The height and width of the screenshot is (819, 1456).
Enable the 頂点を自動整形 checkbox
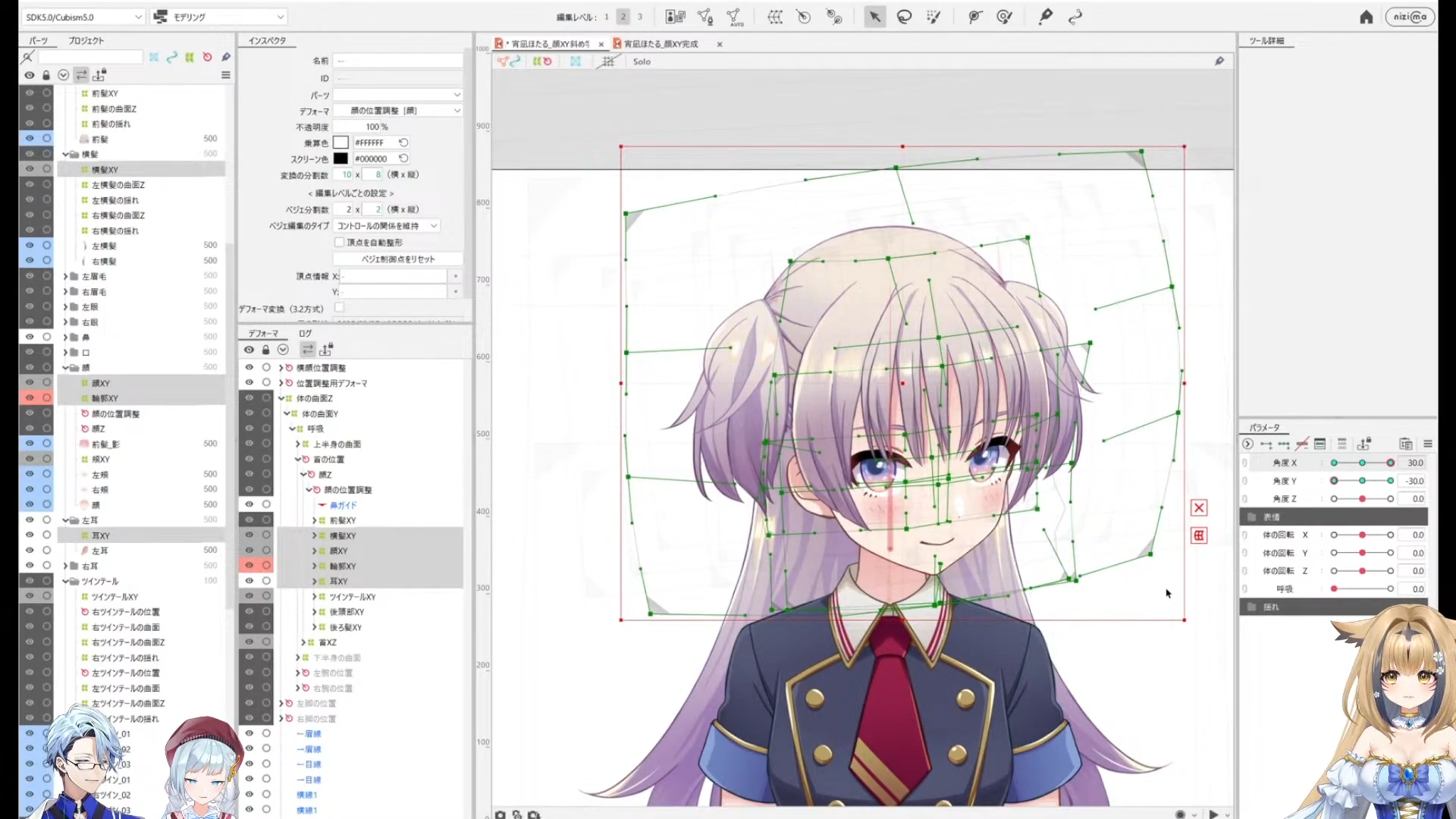339,242
